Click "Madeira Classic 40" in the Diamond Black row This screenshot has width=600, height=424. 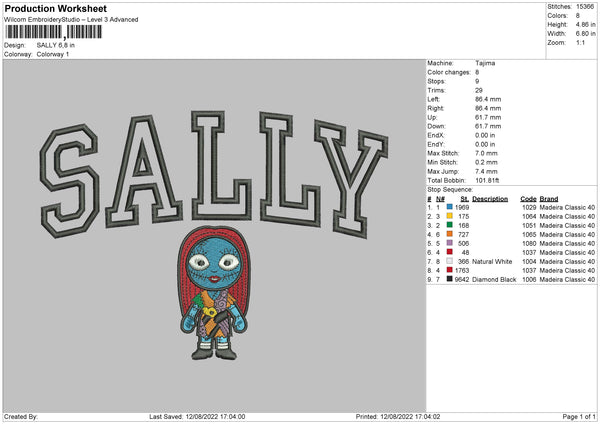click(567, 279)
